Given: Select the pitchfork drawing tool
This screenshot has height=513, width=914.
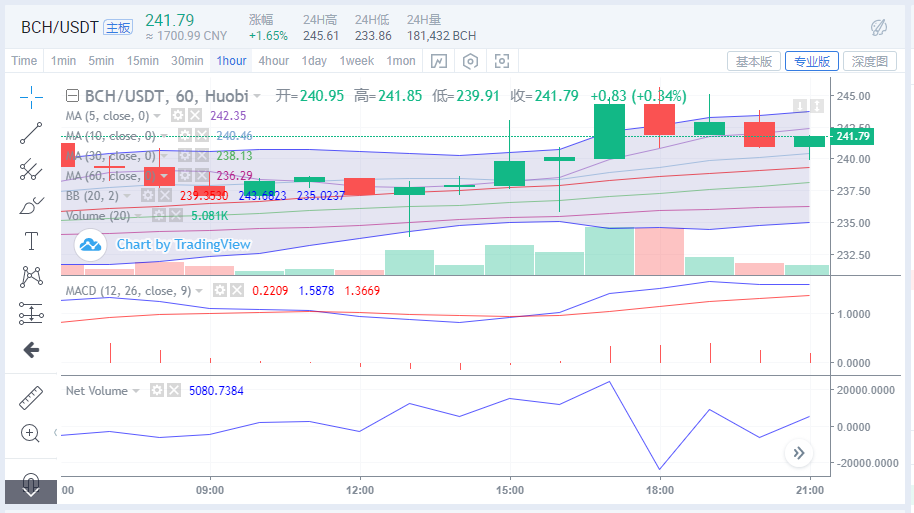Looking at the screenshot, I should pos(31,170).
